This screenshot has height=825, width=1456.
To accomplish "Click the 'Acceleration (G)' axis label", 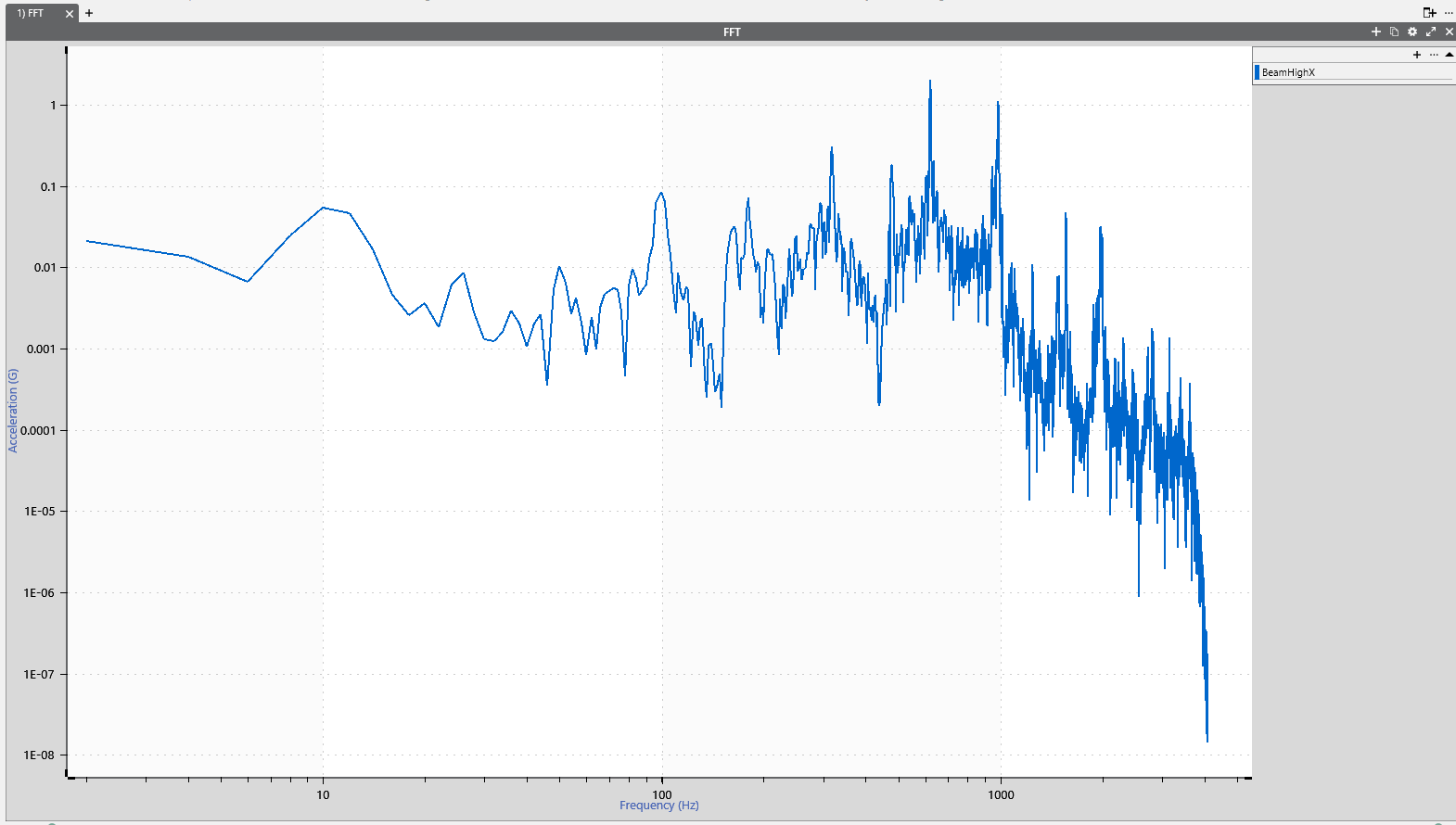I will click(x=13, y=411).
